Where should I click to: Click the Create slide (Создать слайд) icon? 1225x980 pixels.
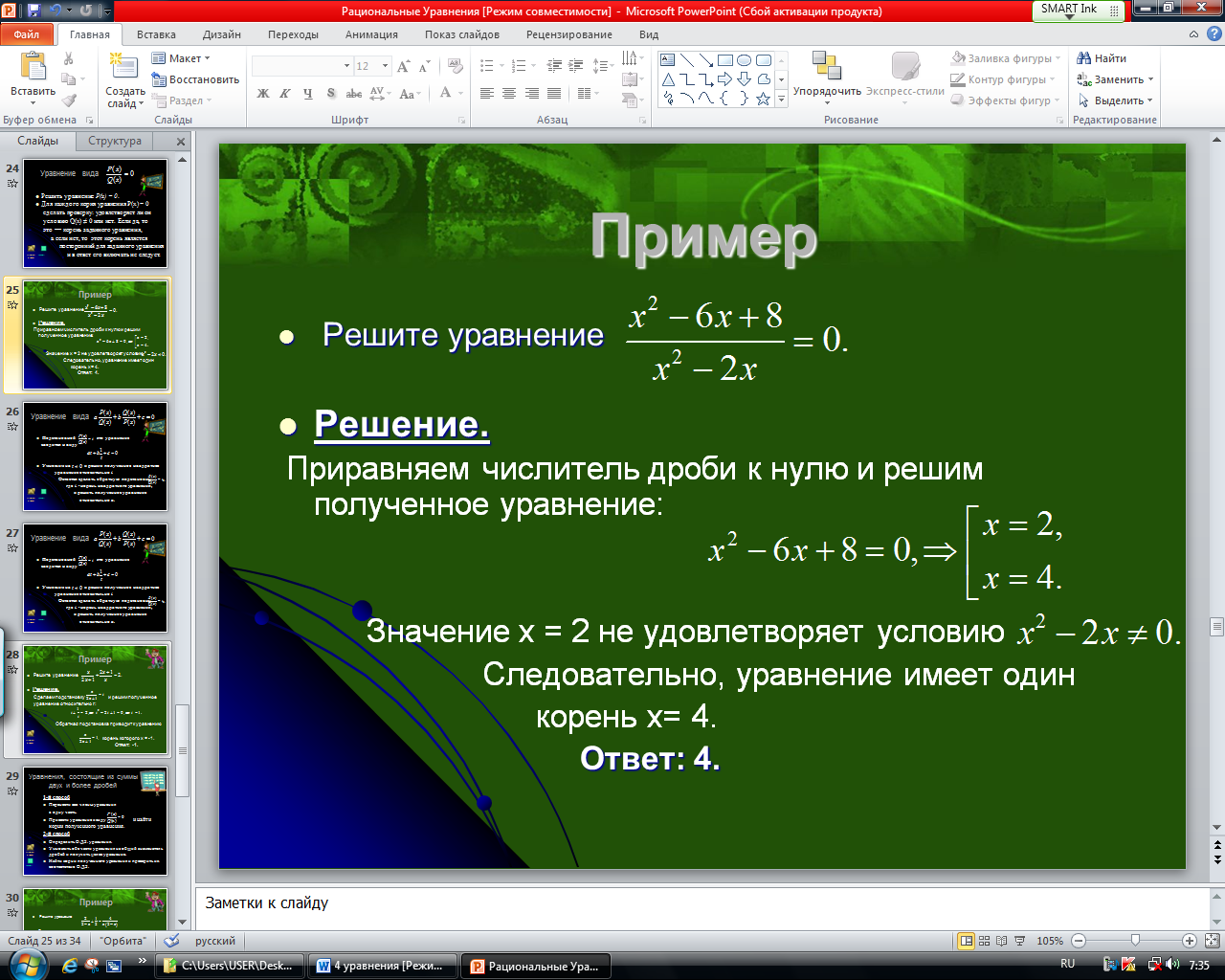coord(123,67)
